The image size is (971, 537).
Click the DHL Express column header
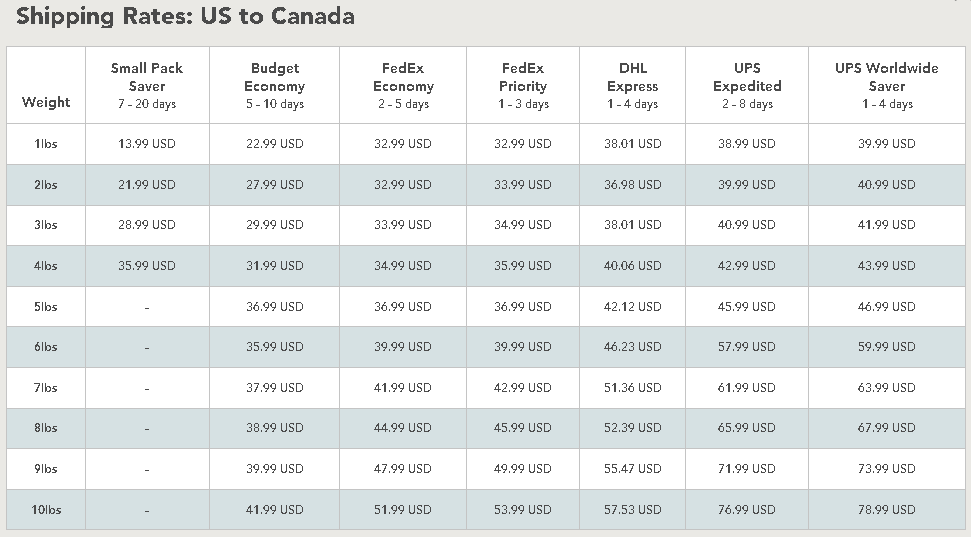coord(633,85)
